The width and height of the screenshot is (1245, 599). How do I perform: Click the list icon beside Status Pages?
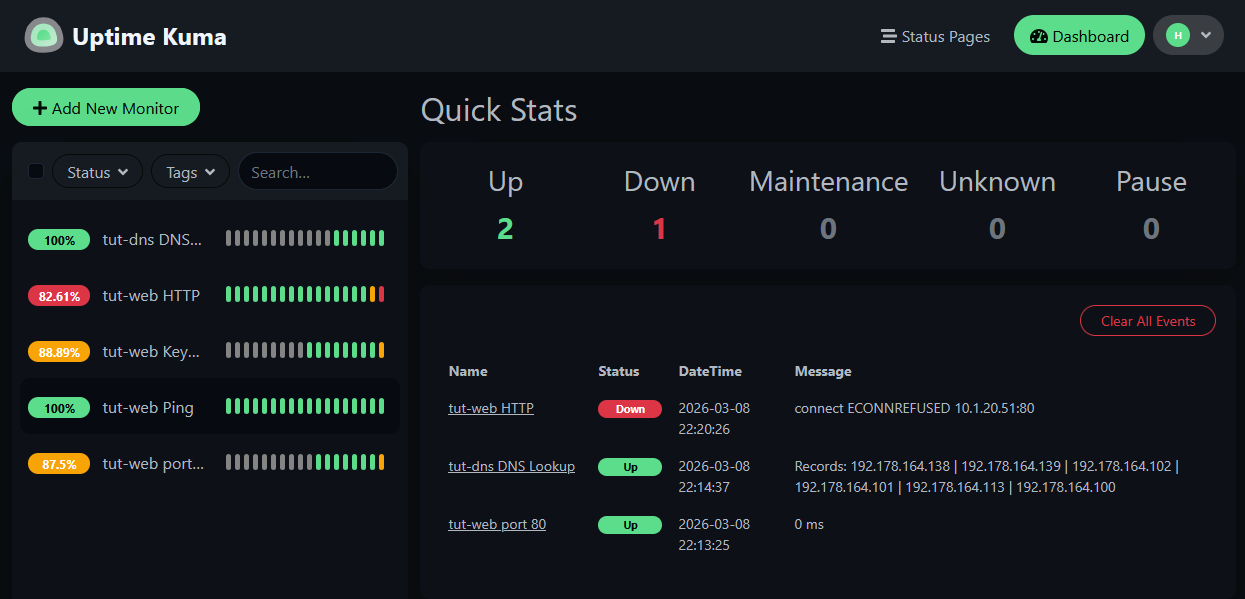coord(886,36)
